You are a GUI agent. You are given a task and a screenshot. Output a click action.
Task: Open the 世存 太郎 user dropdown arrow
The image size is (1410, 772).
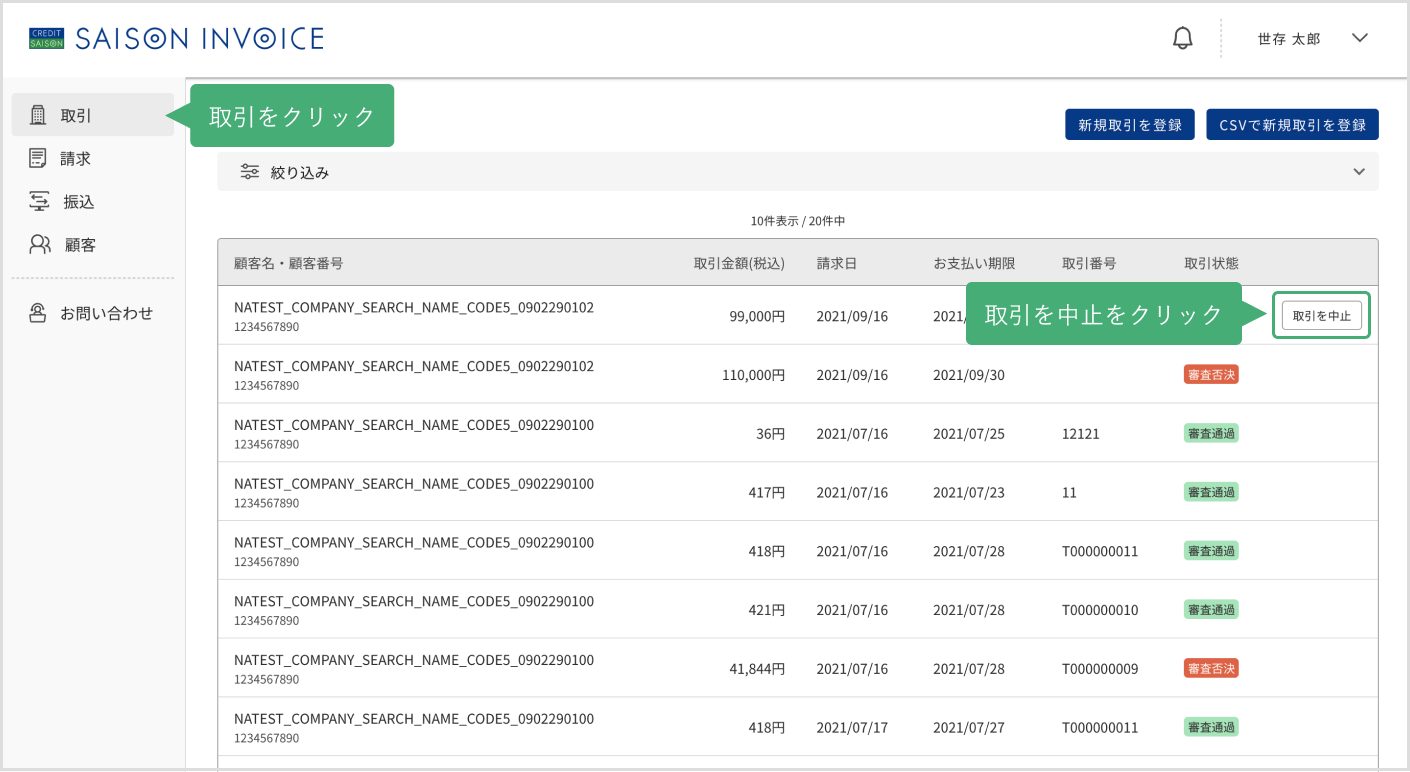click(x=1359, y=38)
